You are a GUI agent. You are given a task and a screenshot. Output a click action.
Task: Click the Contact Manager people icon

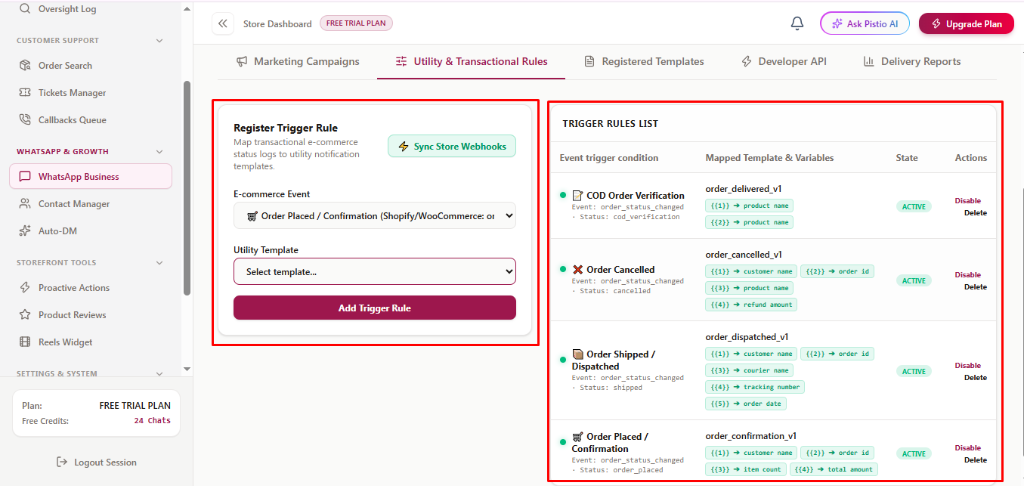25,204
